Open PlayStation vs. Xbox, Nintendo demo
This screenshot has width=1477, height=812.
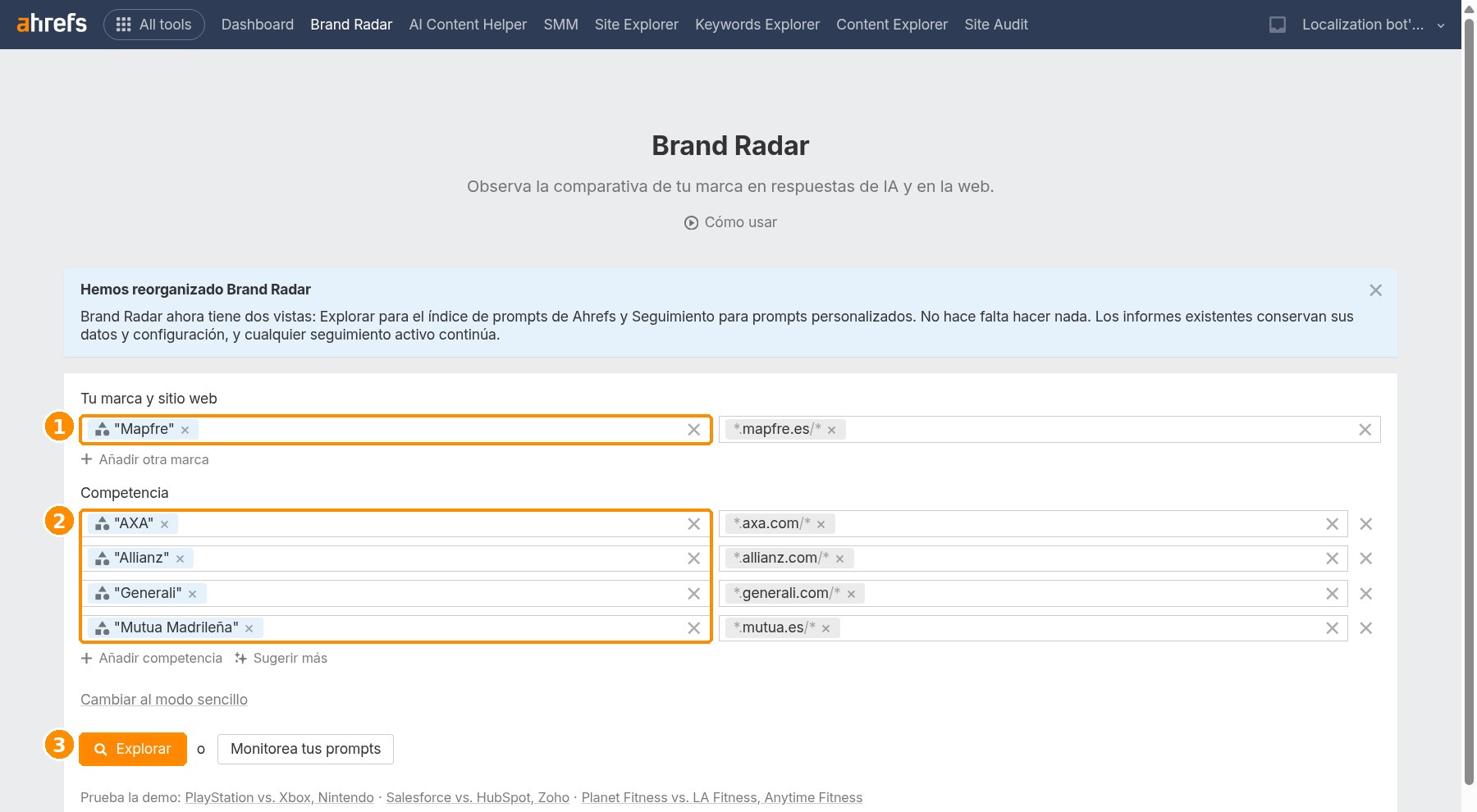pos(279,797)
